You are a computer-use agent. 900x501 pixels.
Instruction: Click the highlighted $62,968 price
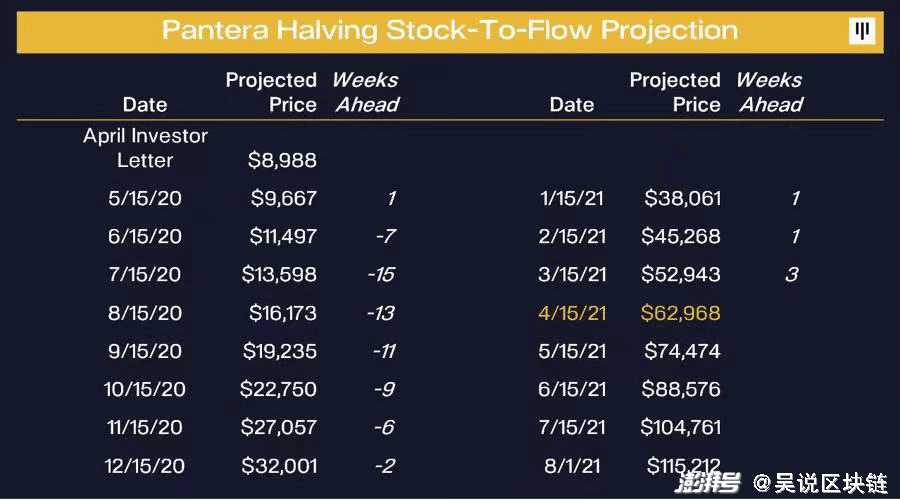point(680,313)
